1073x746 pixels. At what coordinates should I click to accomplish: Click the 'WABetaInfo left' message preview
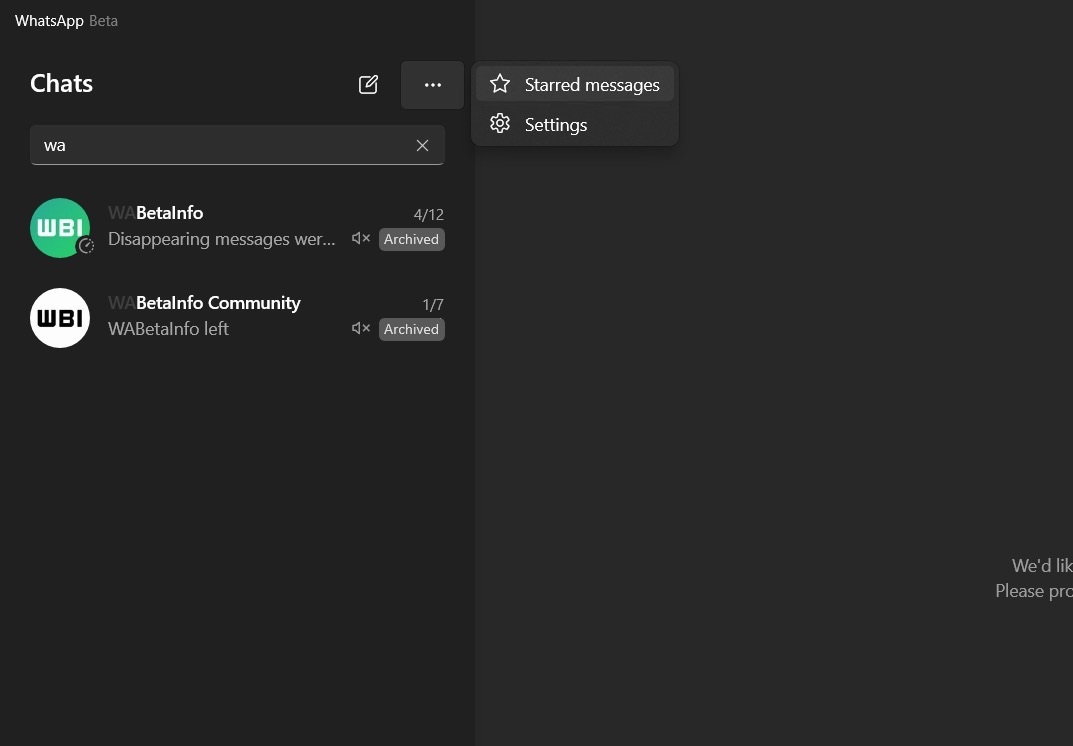click(168, 329)
